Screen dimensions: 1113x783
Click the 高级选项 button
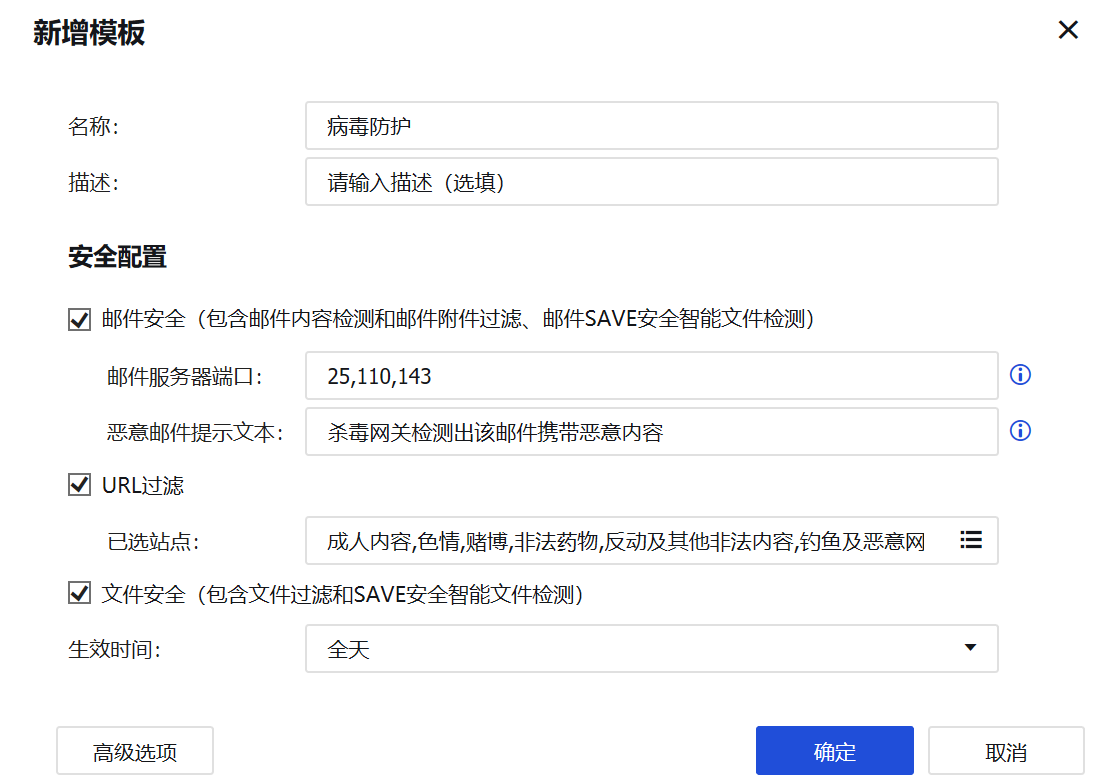[x=135, y=751]
